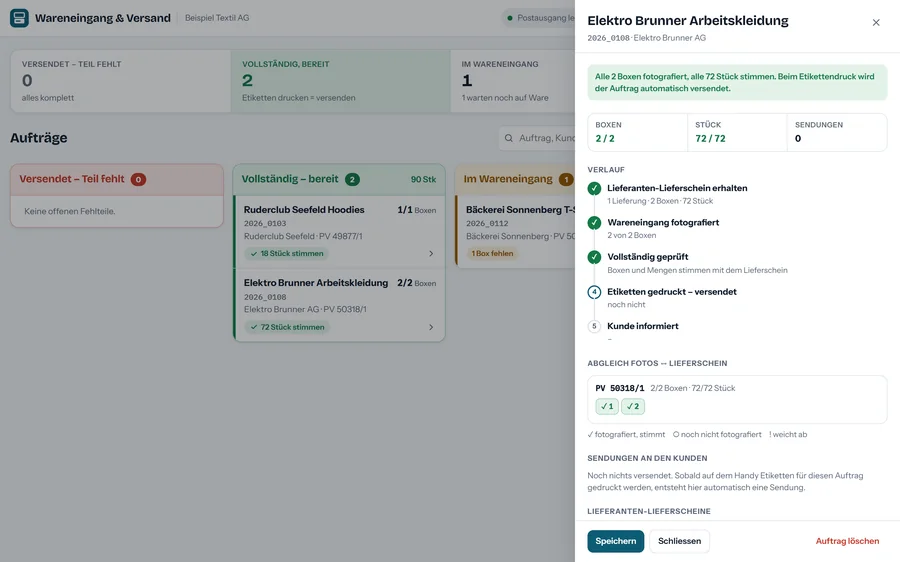Viewport: 900px width, 562px height.
Task: Click the 18 Stück stimmen badge
Action: [x=287, y=253]
